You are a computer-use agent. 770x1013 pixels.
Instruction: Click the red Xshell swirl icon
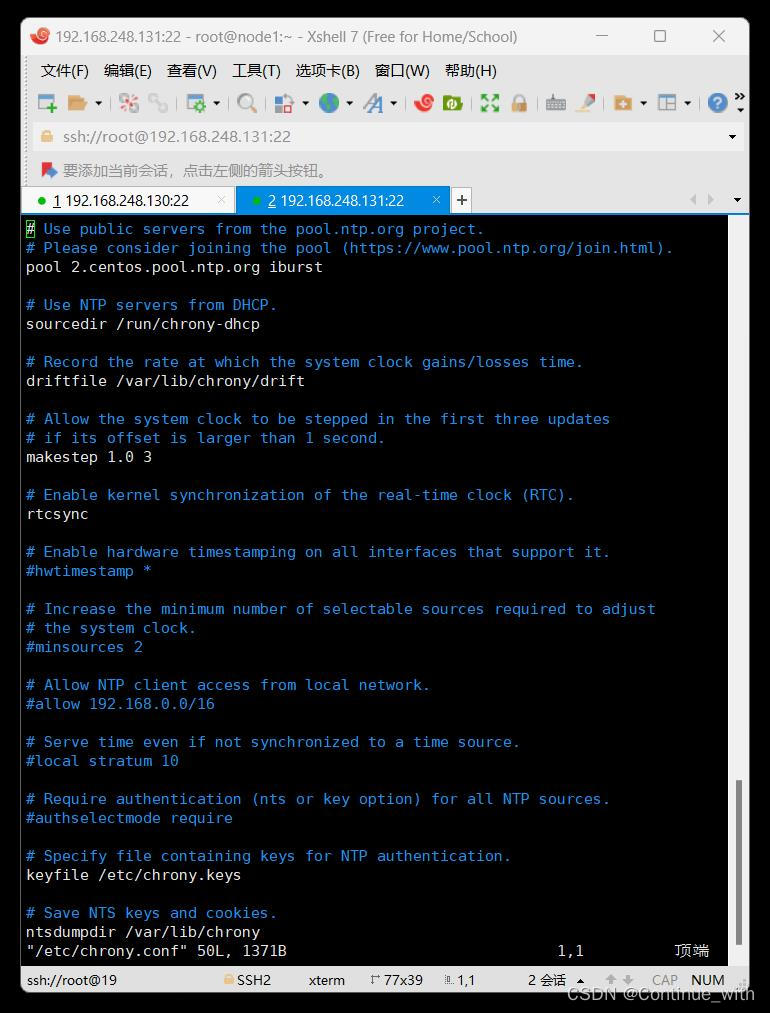click(x=423, y=103)
